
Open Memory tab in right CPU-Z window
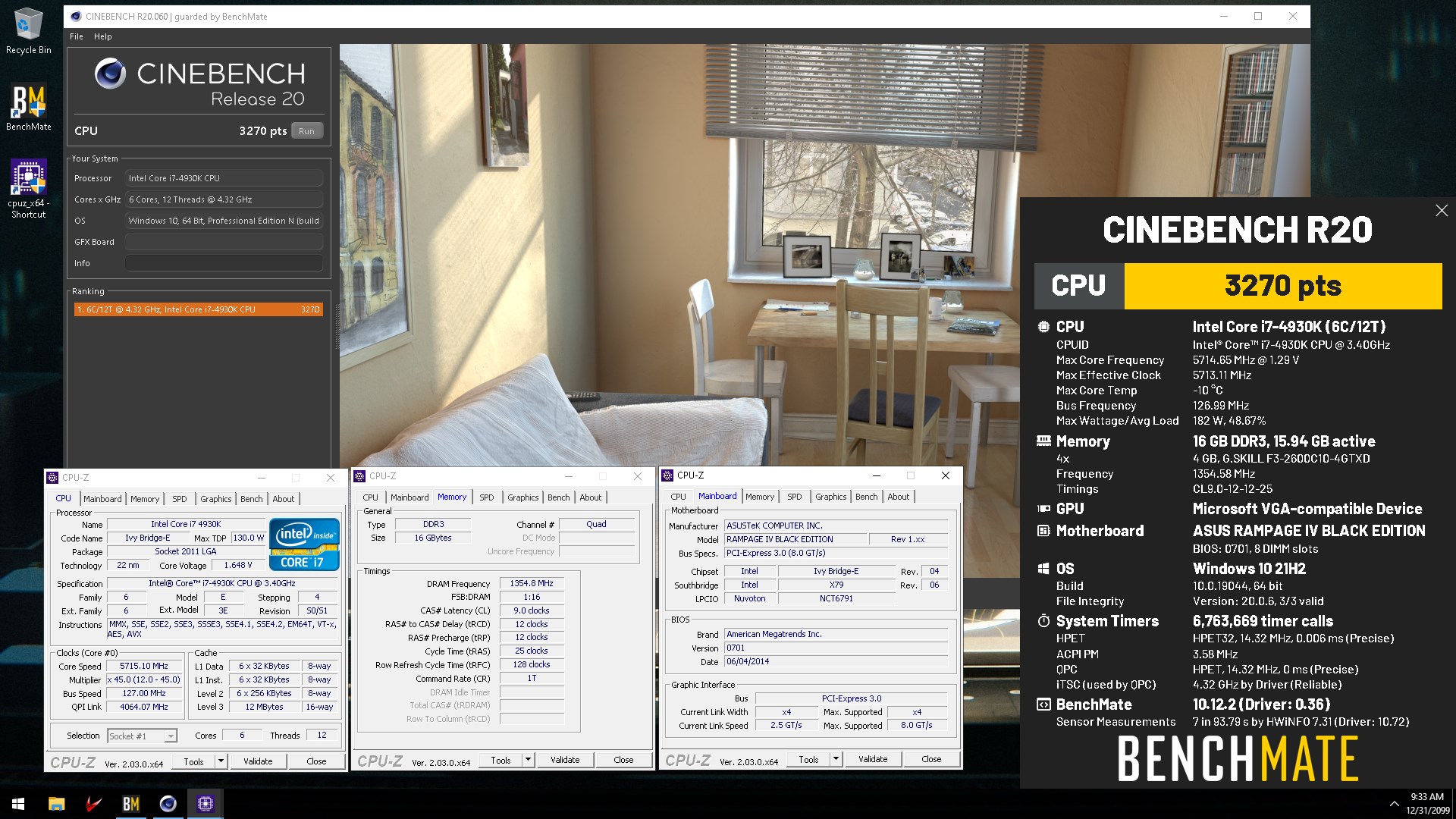pos(760,497)
